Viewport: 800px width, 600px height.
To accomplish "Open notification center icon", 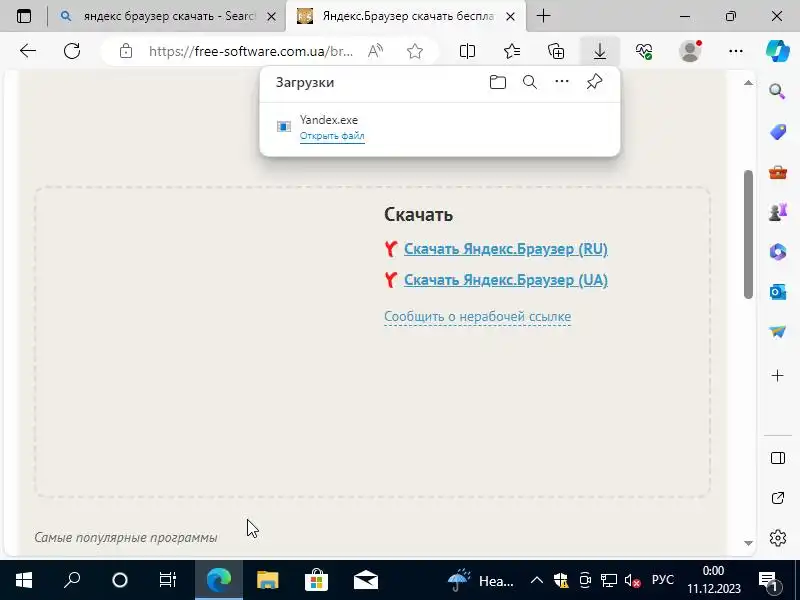I will point(769,580).
